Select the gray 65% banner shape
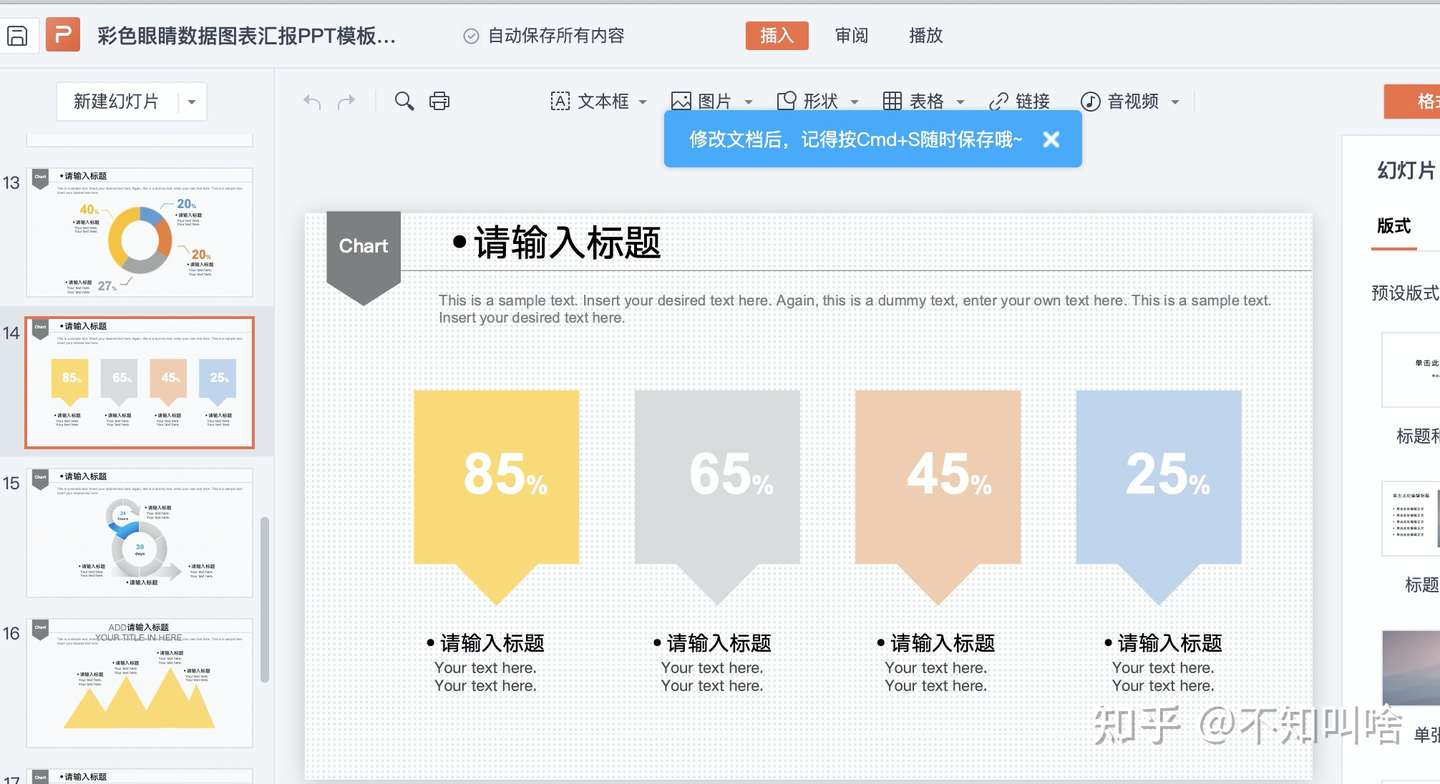1440x784 pixels. (717, 497)
